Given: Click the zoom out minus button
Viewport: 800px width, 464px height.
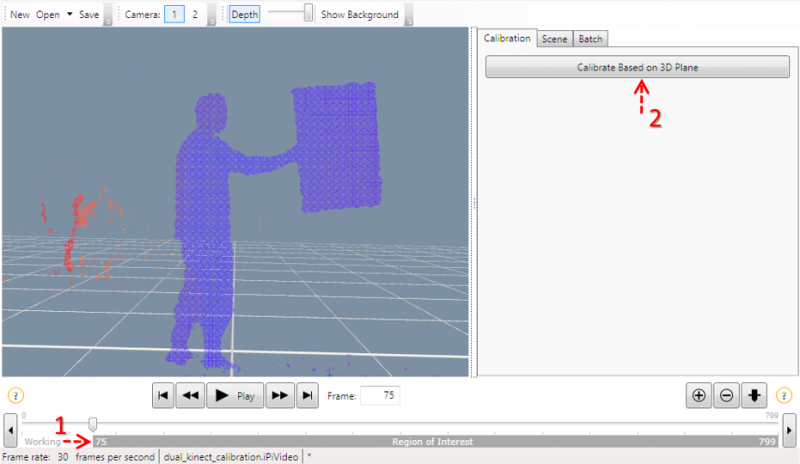Looking at the screenshot, I should coord(727,396).
